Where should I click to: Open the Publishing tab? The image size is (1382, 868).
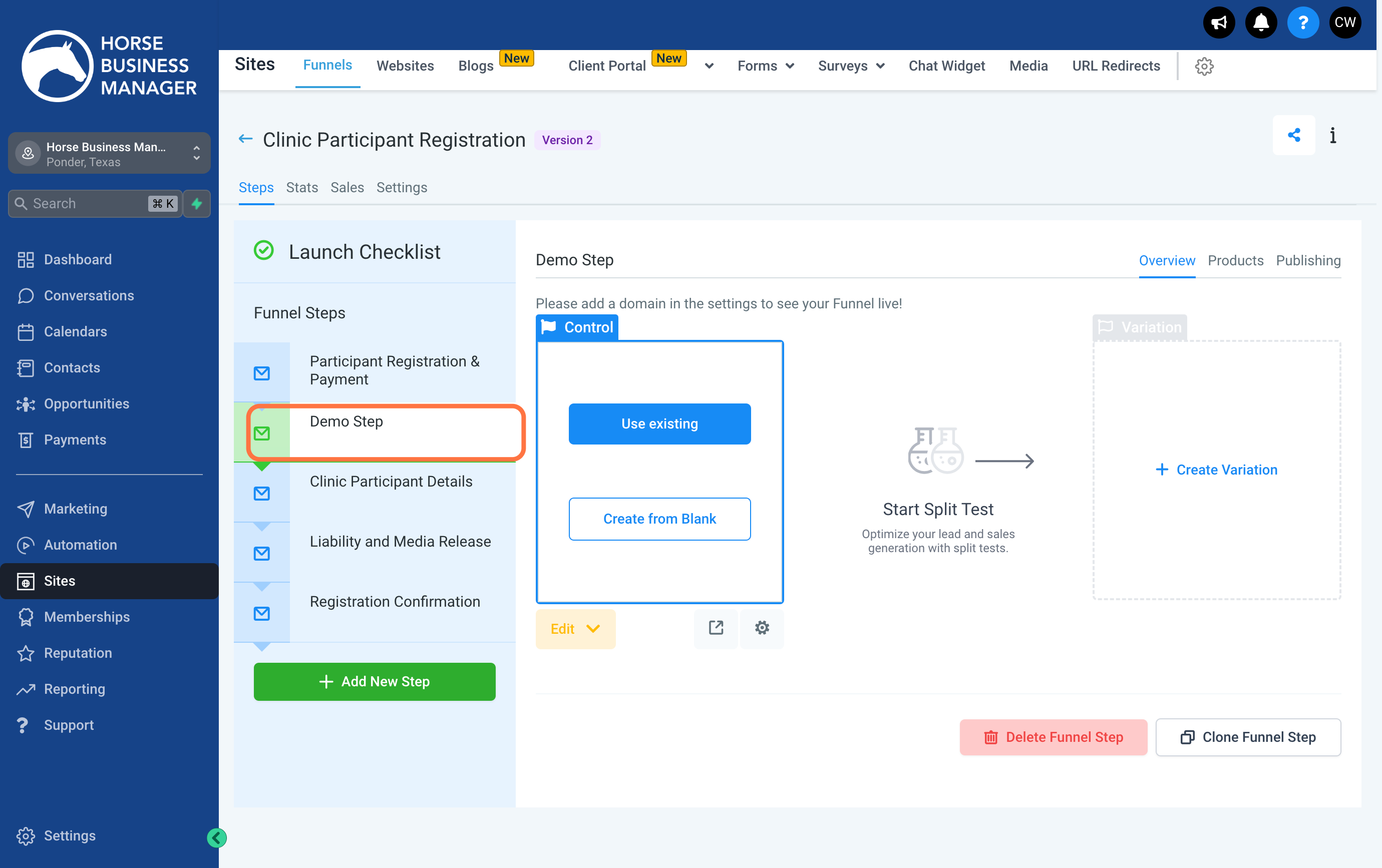(x=1308, y=261)
